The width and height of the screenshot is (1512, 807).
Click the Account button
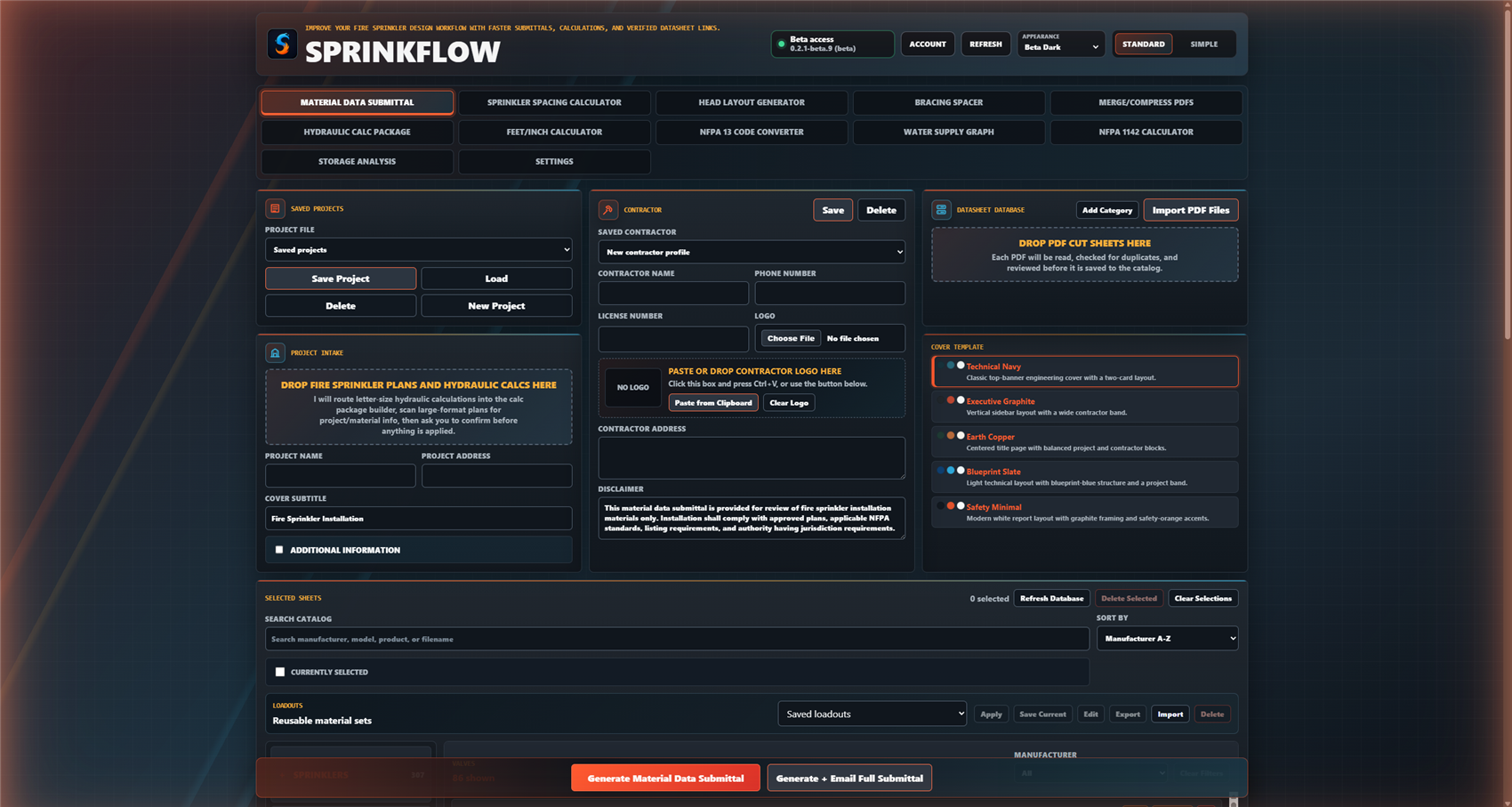(928, 44)
